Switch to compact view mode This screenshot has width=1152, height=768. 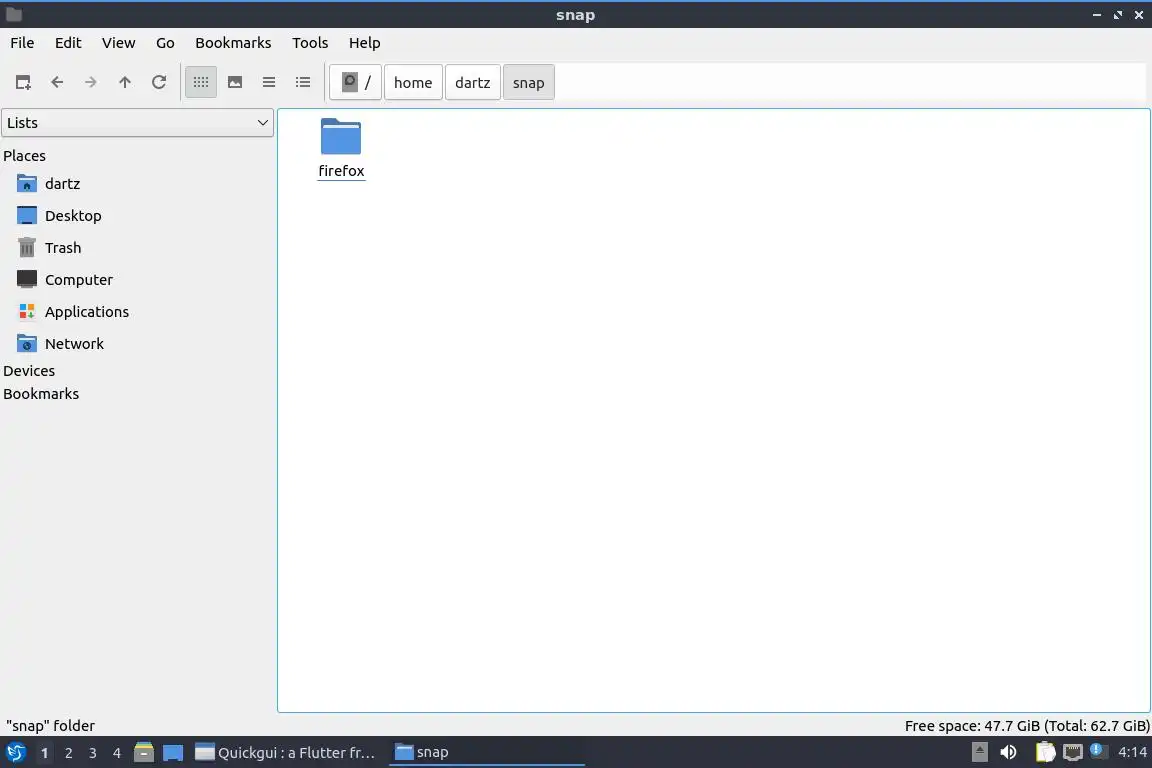coord(269,82)
